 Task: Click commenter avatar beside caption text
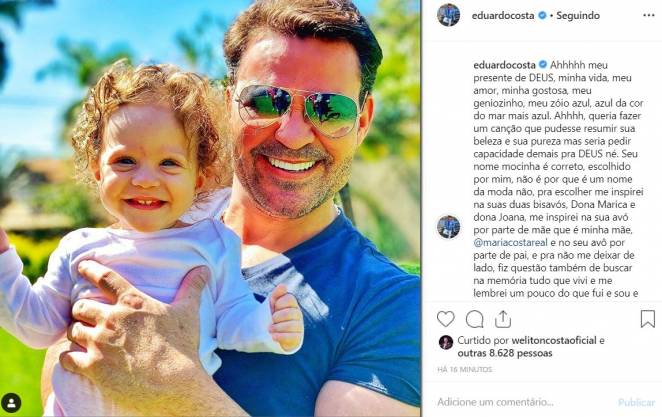(448, 227)
